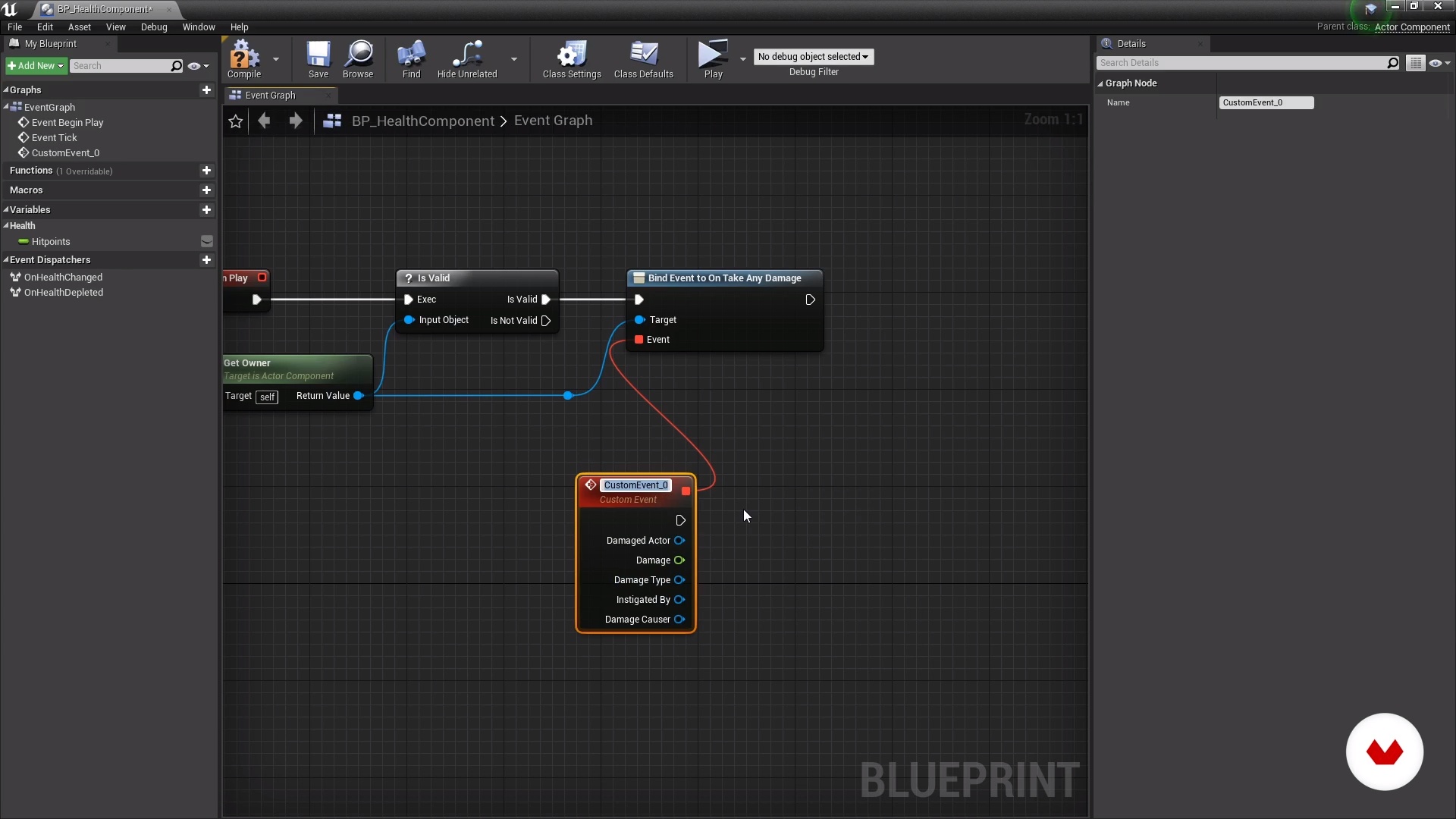The height and width of the screenshot is (819, 1456).
Task: Click the red delegate pin on CustomEvent_0
Action: (x=686, y=491)
